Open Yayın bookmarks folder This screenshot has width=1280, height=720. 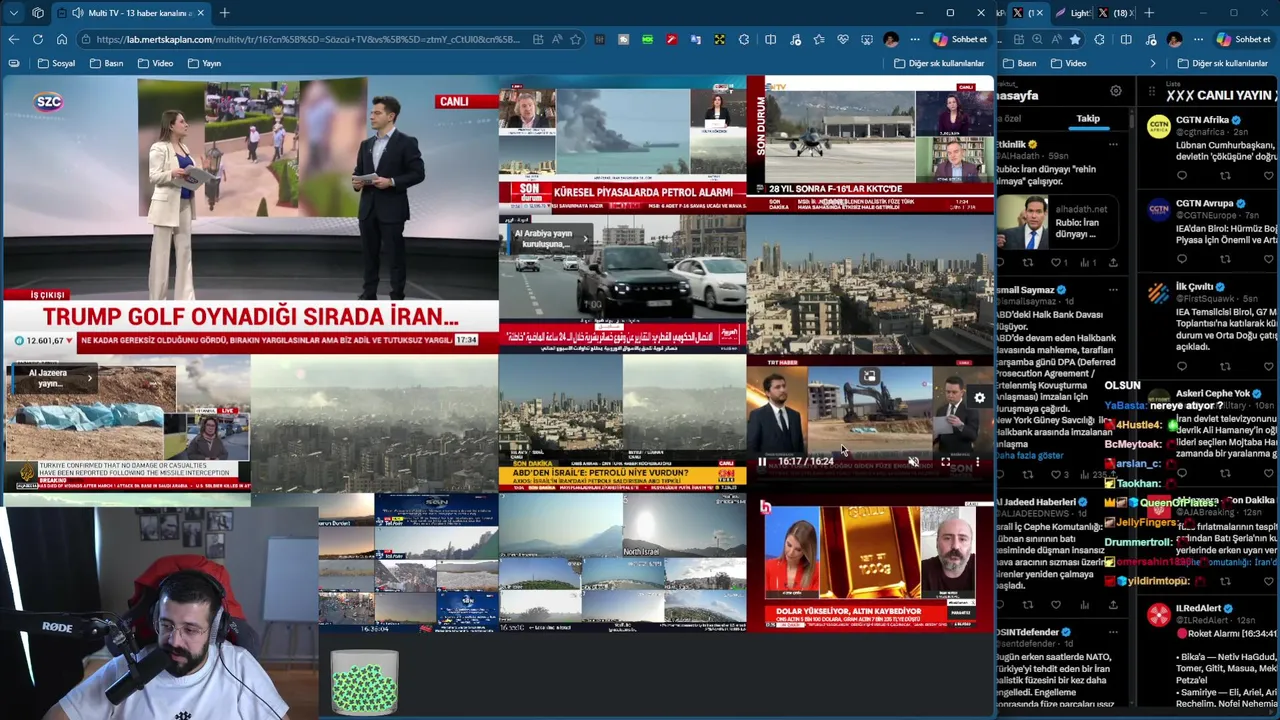204,63
